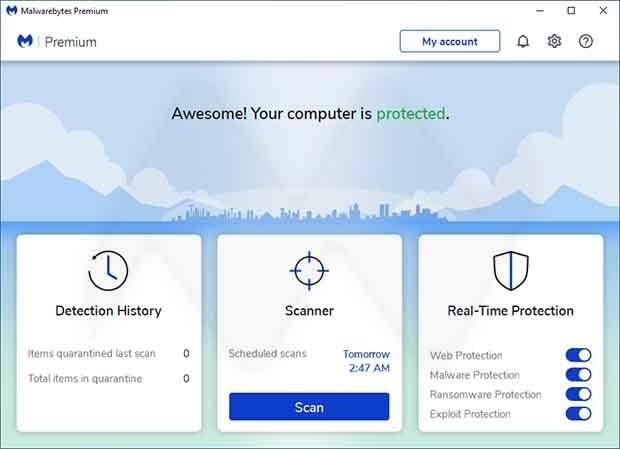This screenshot has width=620, height=449.
Task: Click the Scanner crosshair icon
Action: [309, 271]
